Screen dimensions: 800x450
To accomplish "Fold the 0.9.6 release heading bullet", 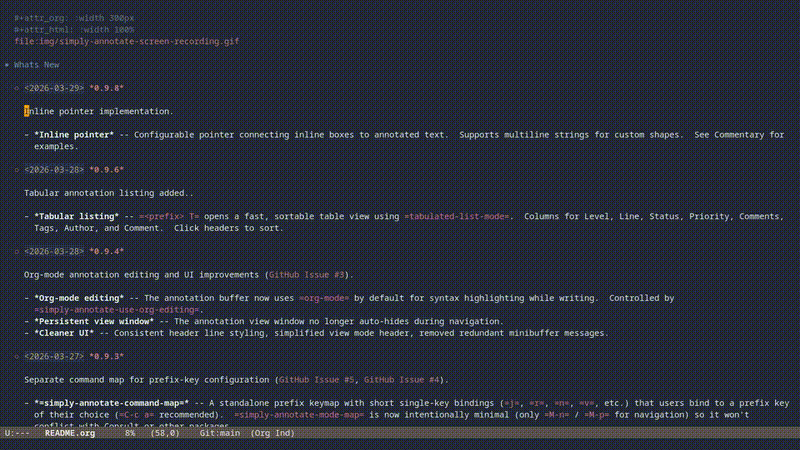I will pyautogui.click(x=17, y=170).
